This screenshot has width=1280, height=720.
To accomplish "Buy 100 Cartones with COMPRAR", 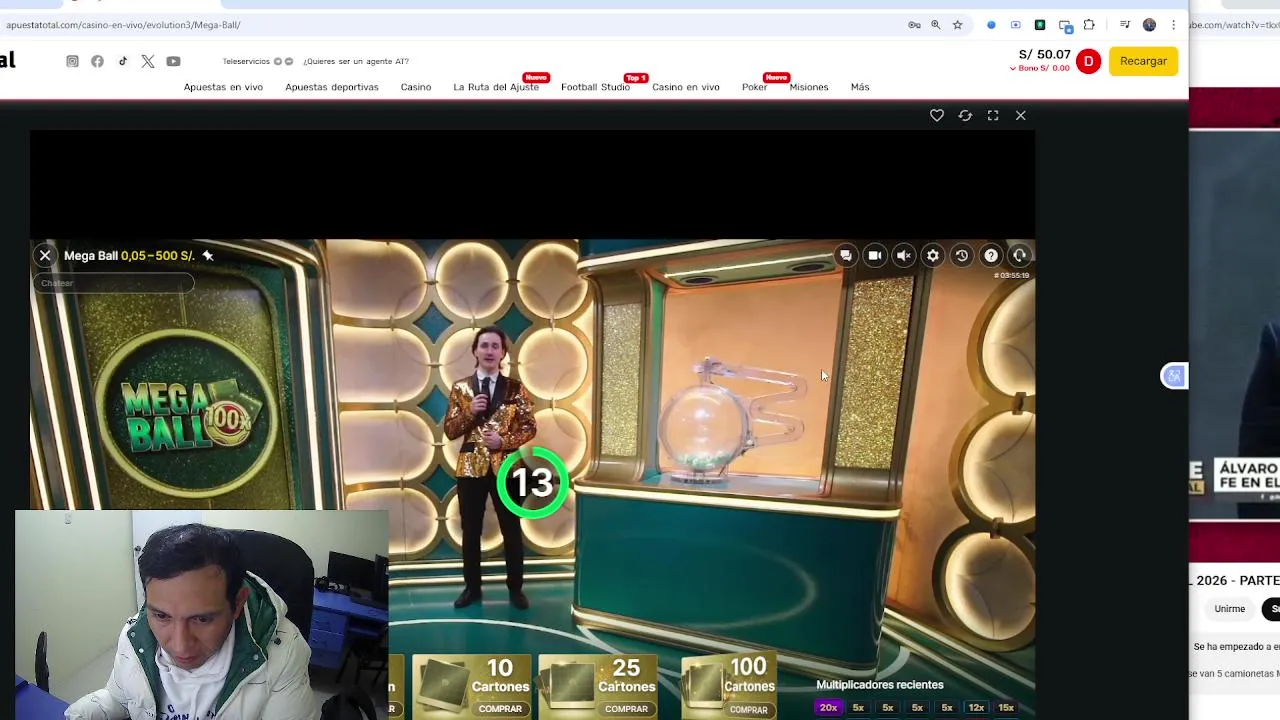I will point(748,710).
